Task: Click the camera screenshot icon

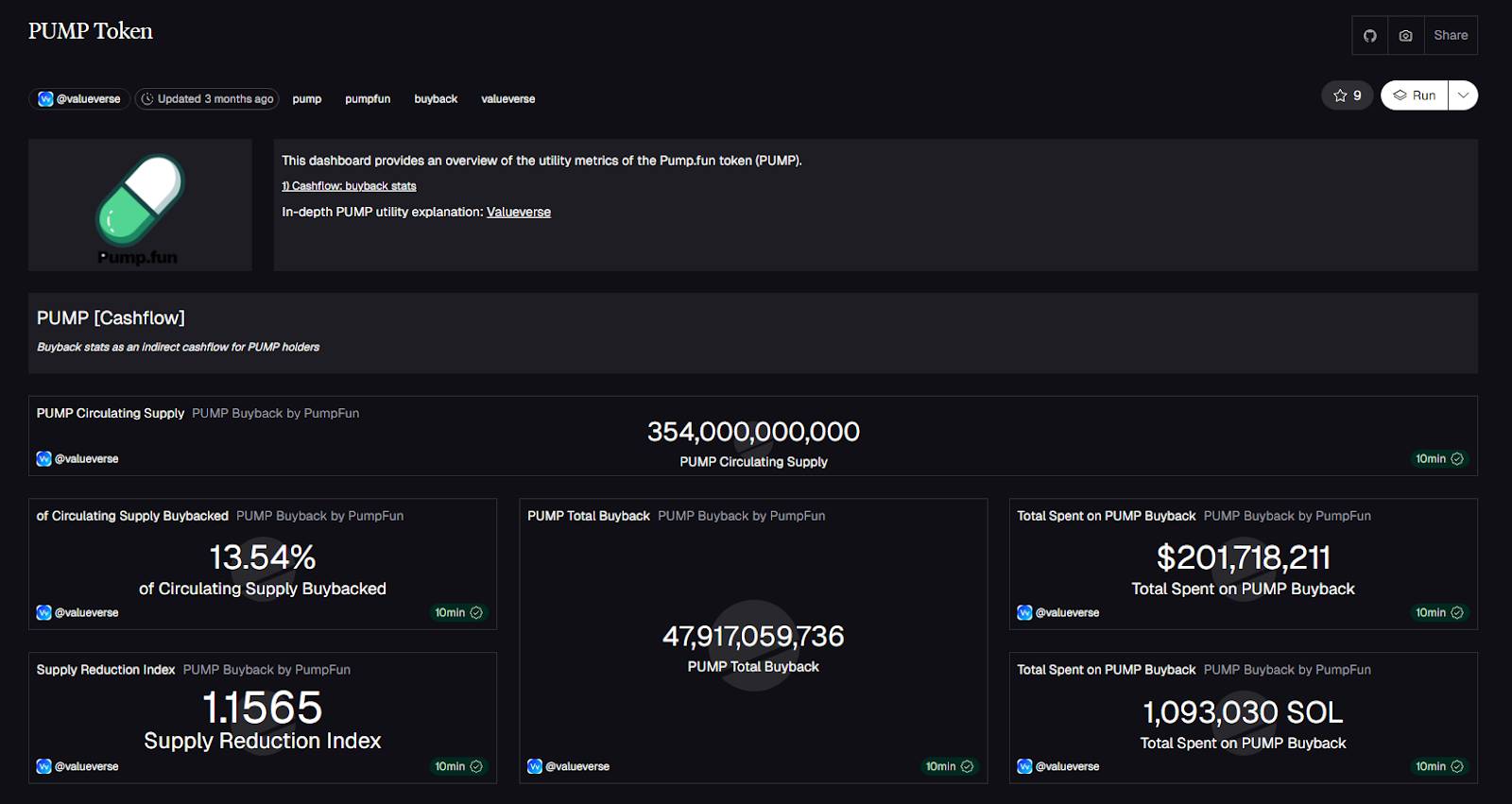Action: coord(1405,36)
